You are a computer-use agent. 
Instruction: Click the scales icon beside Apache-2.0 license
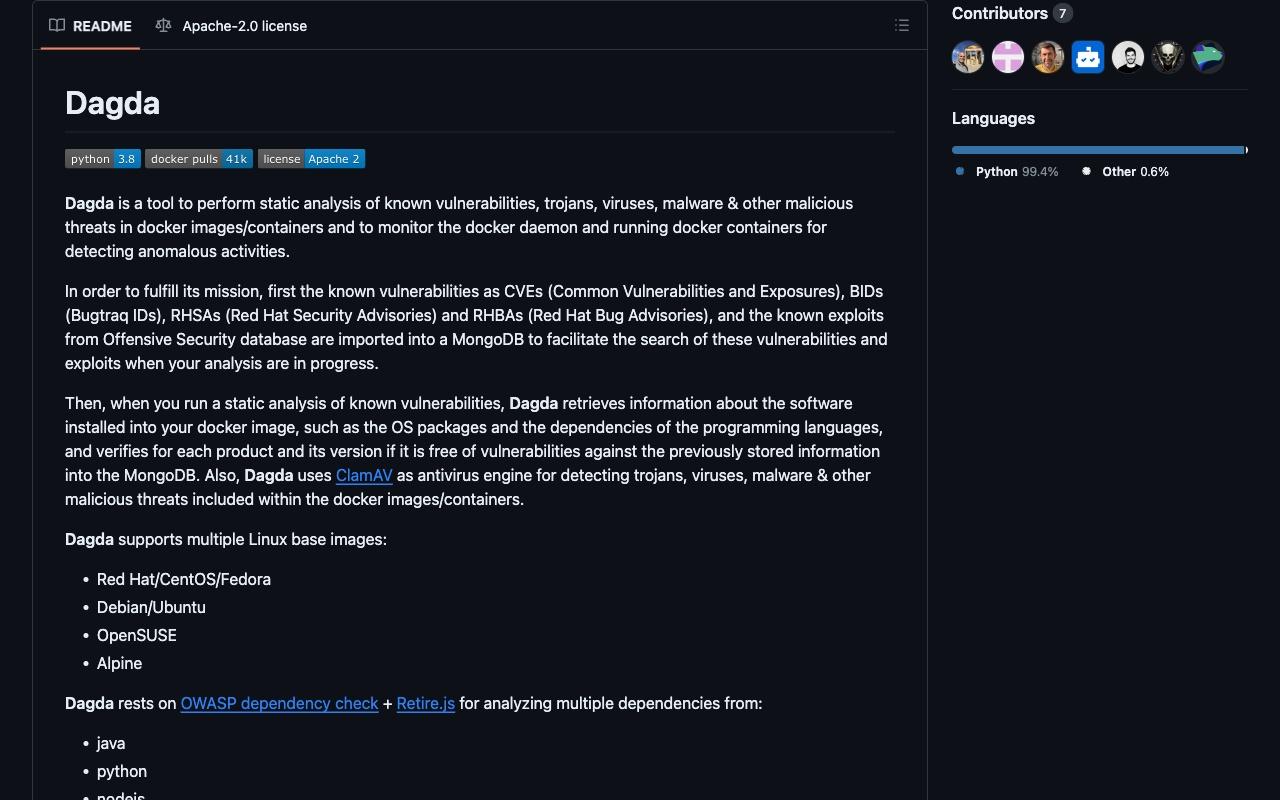[163, 26]
